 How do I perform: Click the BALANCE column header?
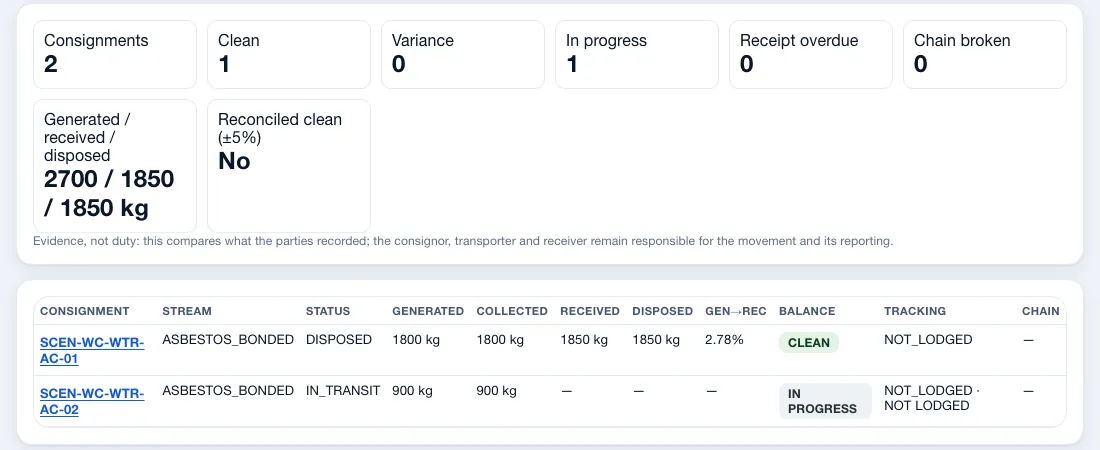tap(807, 311)
